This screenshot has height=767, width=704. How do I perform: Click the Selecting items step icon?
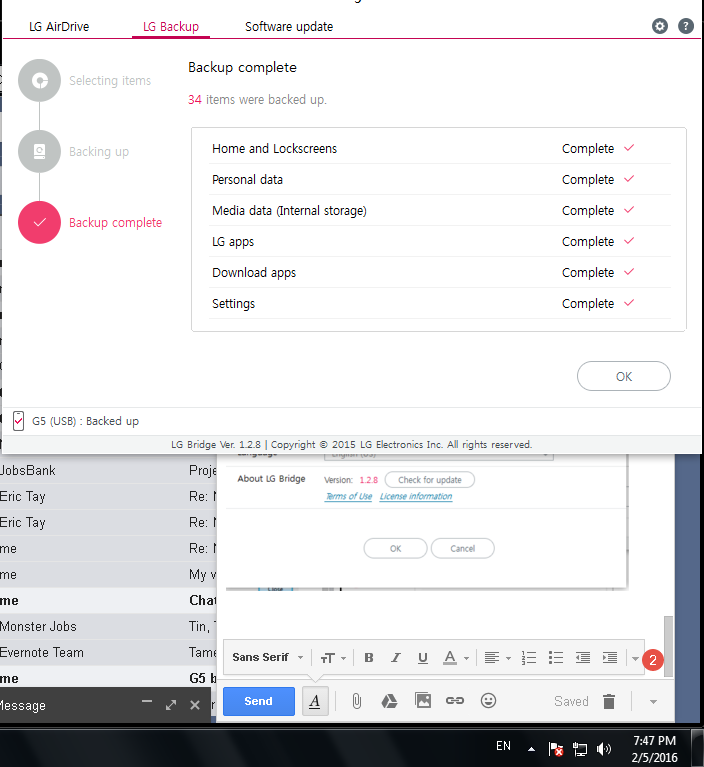click(x=40, y=81)
